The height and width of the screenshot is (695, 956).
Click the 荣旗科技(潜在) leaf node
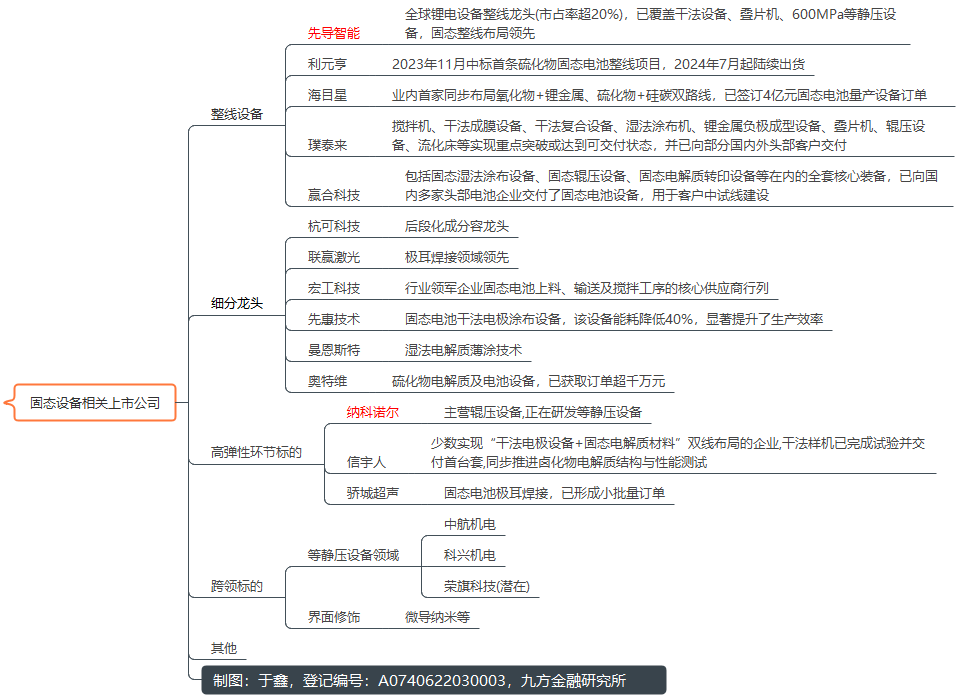point(487,586)
